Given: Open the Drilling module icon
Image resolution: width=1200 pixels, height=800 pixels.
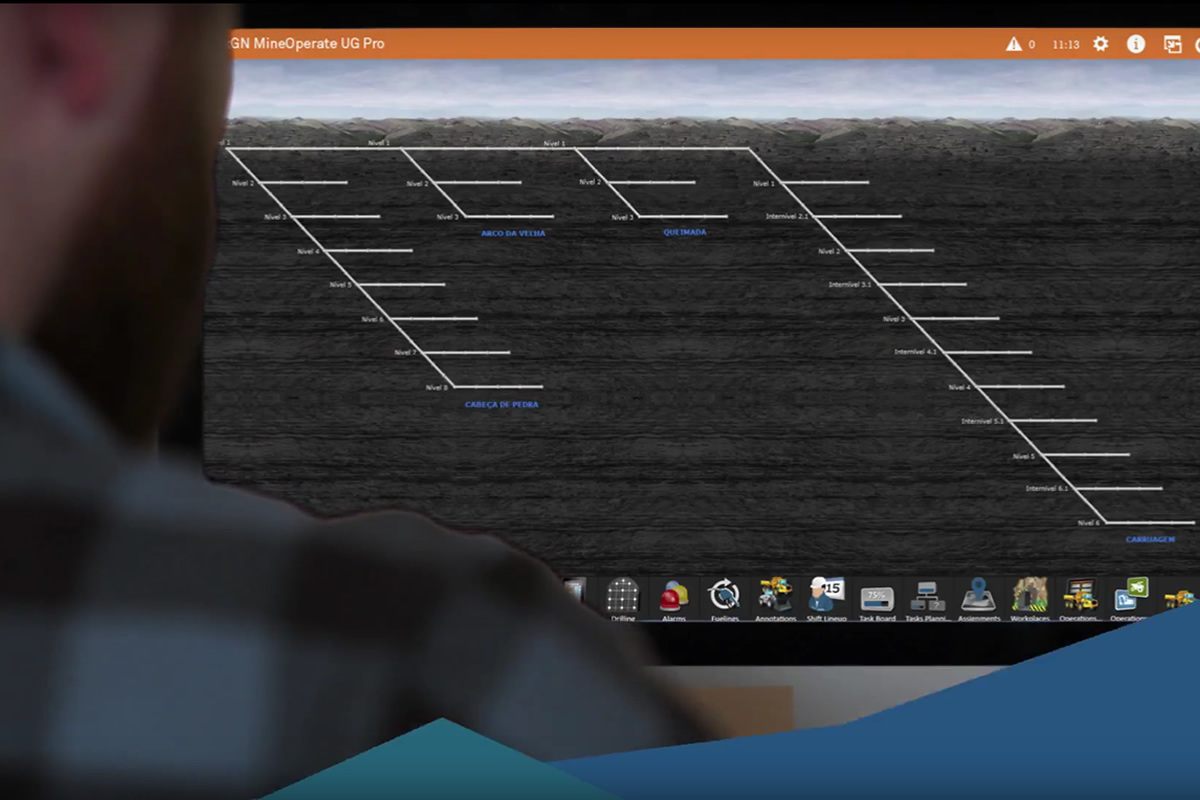Looking at the screenshot, I should (622, 596).
